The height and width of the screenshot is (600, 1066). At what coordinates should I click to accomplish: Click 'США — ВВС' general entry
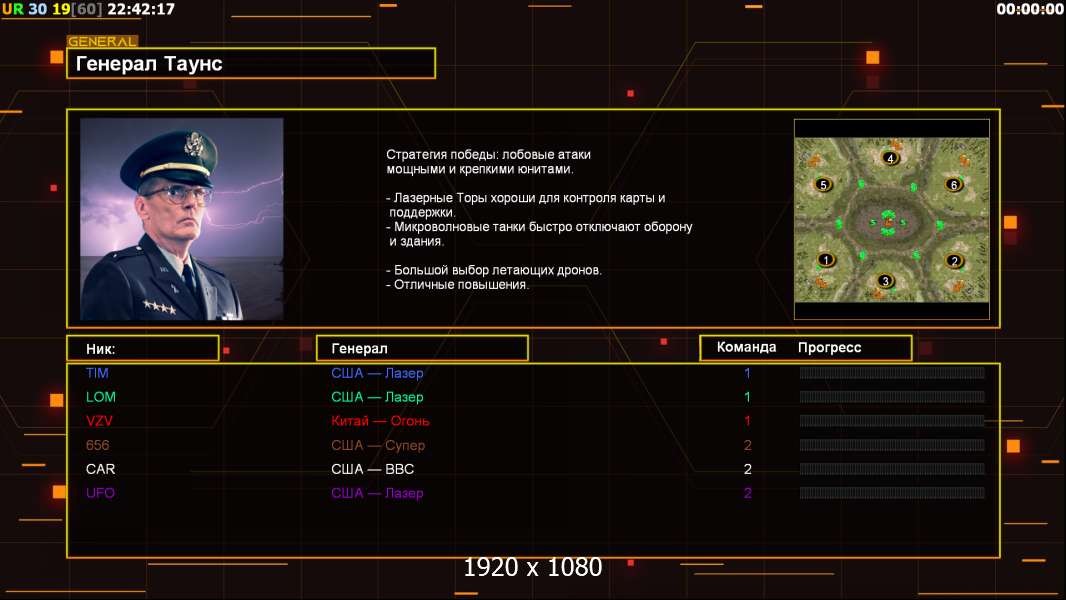pos(373,469)
